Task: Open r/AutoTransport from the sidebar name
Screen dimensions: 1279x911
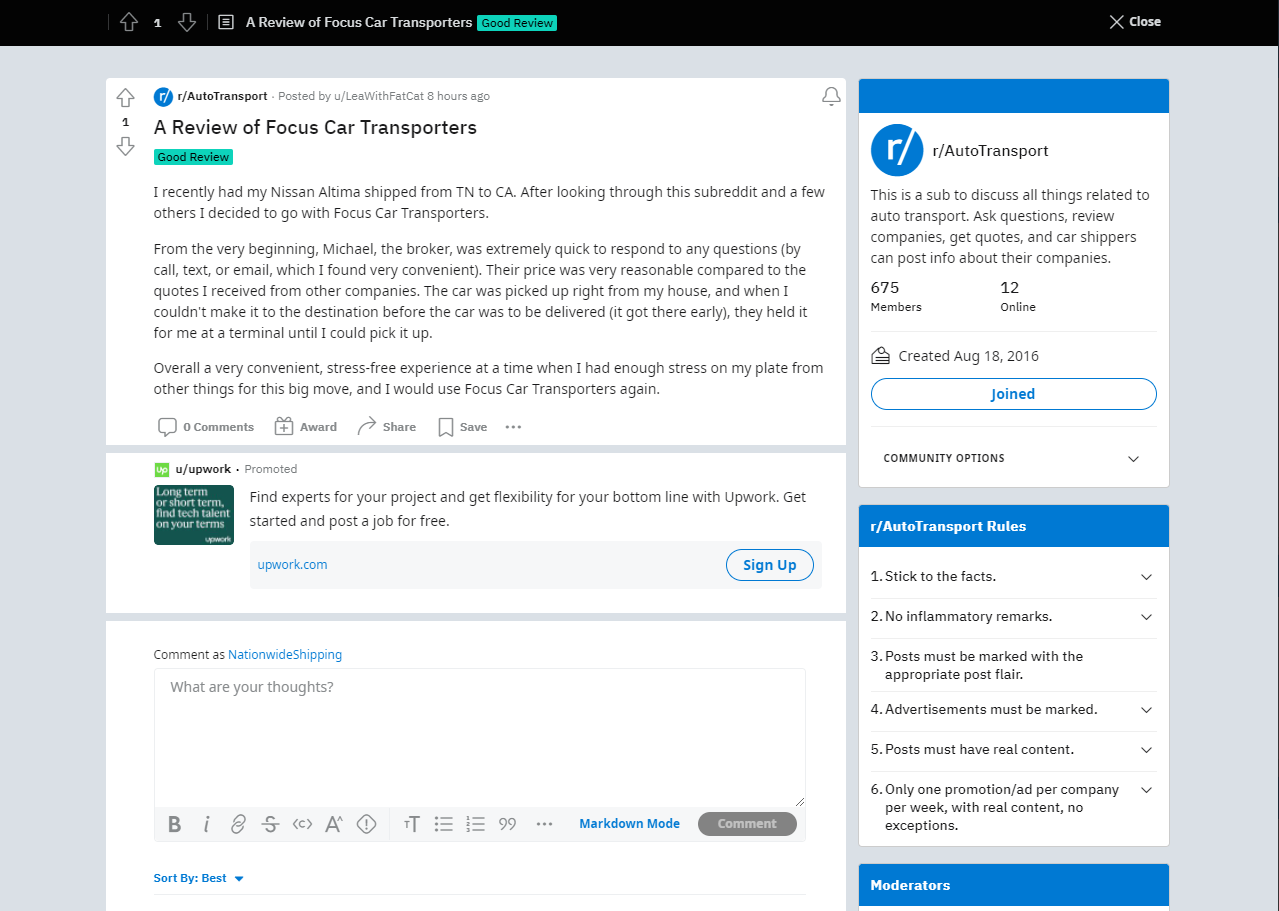Action: tap(990, 151)
